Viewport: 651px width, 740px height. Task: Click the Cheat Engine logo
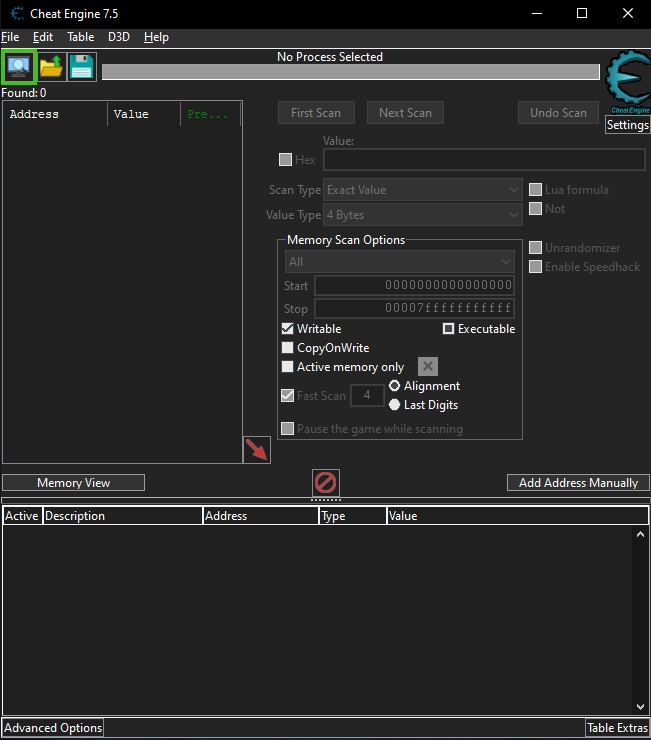click(628, 83)
